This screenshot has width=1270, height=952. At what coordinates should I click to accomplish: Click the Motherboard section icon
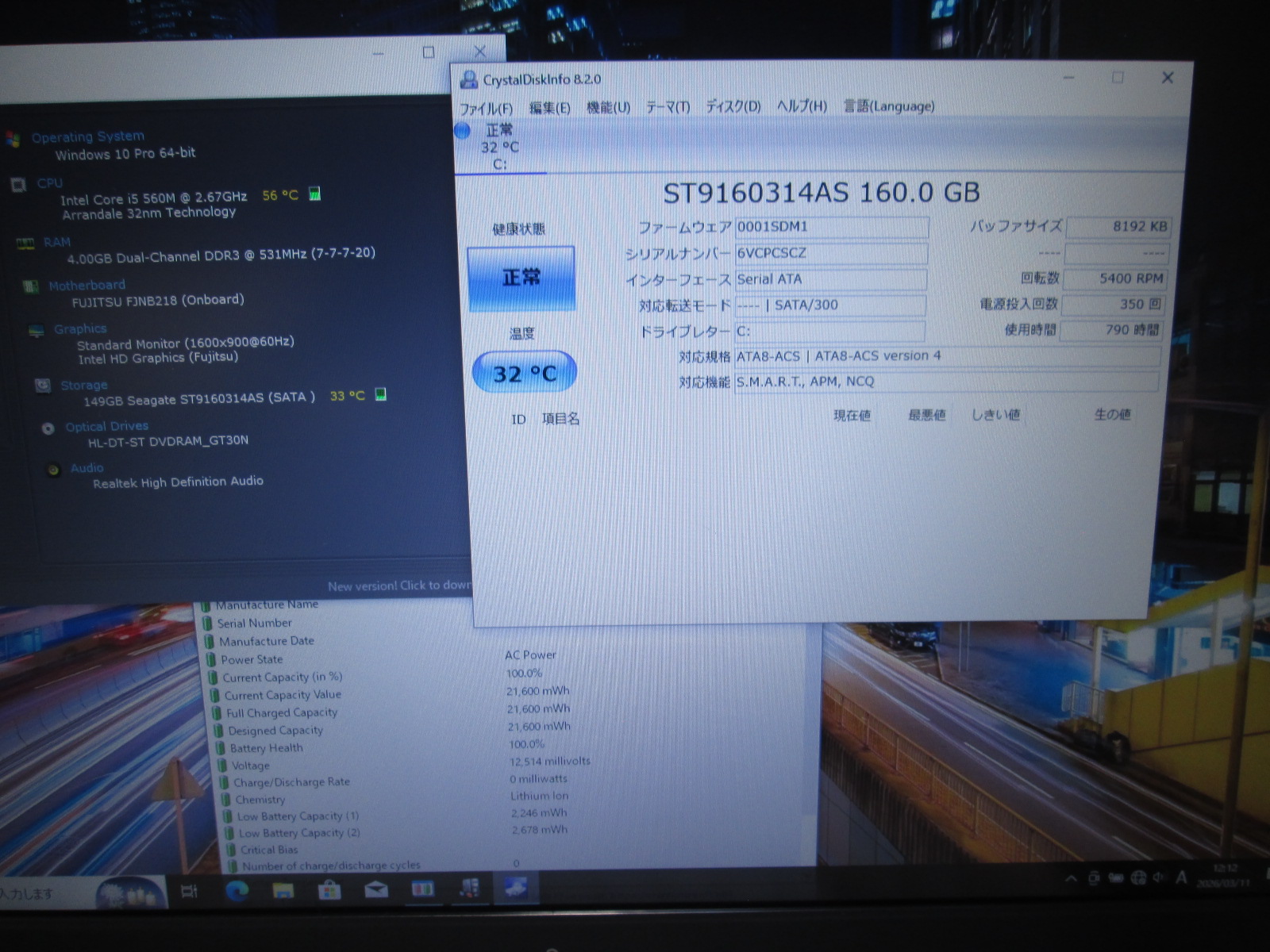tap(30, 286)
